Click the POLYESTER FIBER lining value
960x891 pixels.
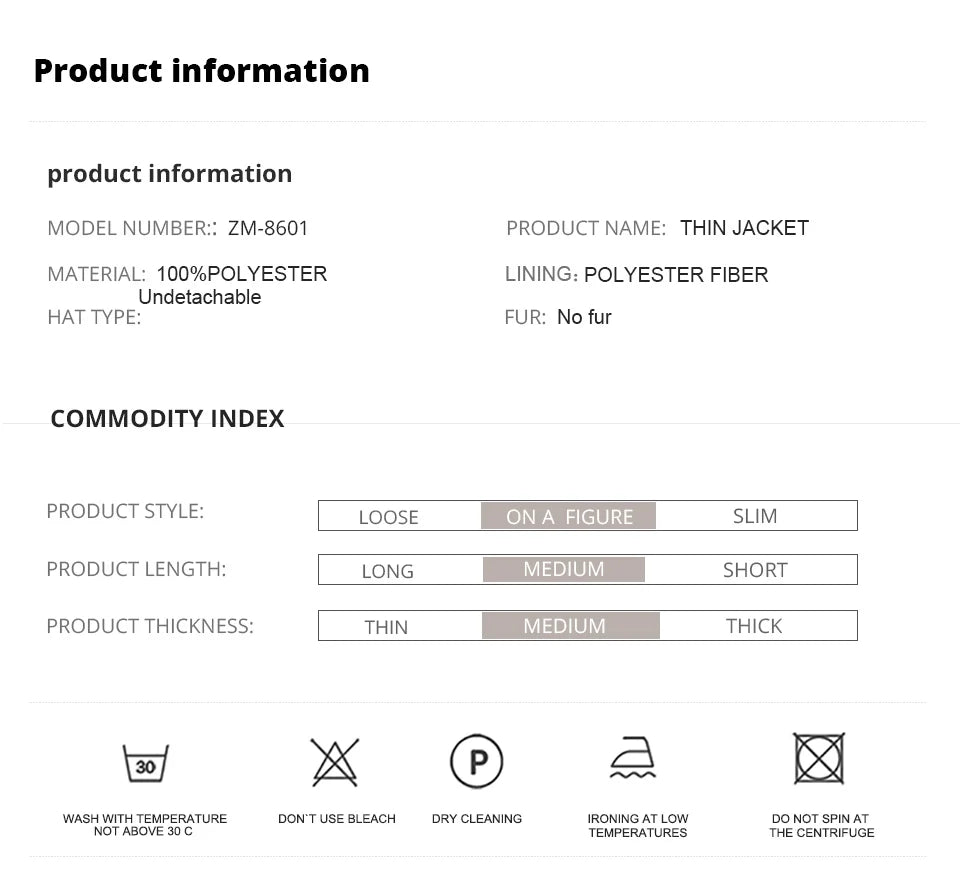(x=676, y=275)
